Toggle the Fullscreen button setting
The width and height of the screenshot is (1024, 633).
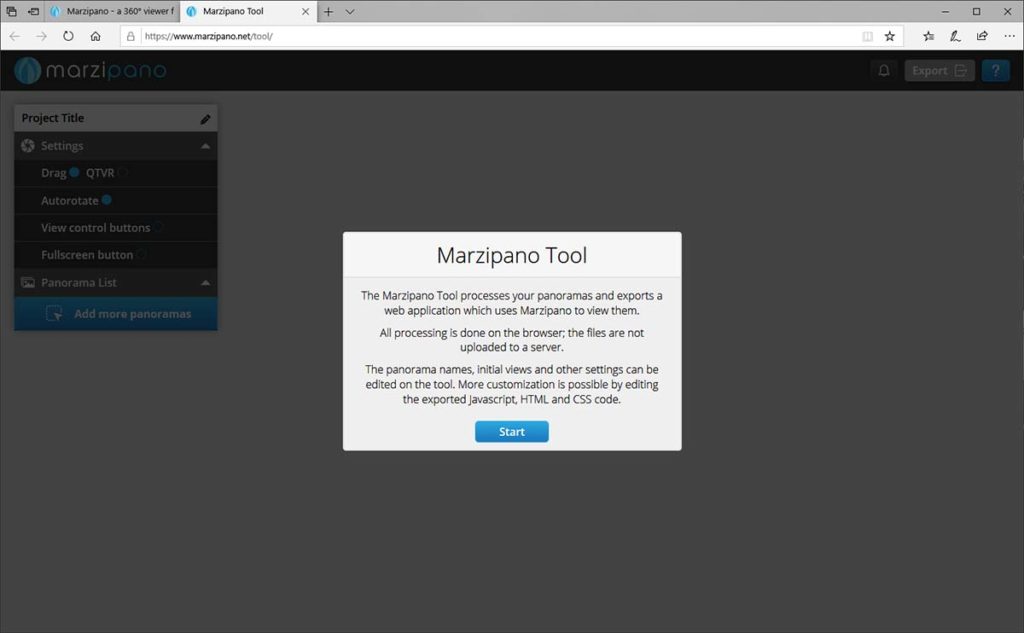pyautogui.click(x=141, y=255)
